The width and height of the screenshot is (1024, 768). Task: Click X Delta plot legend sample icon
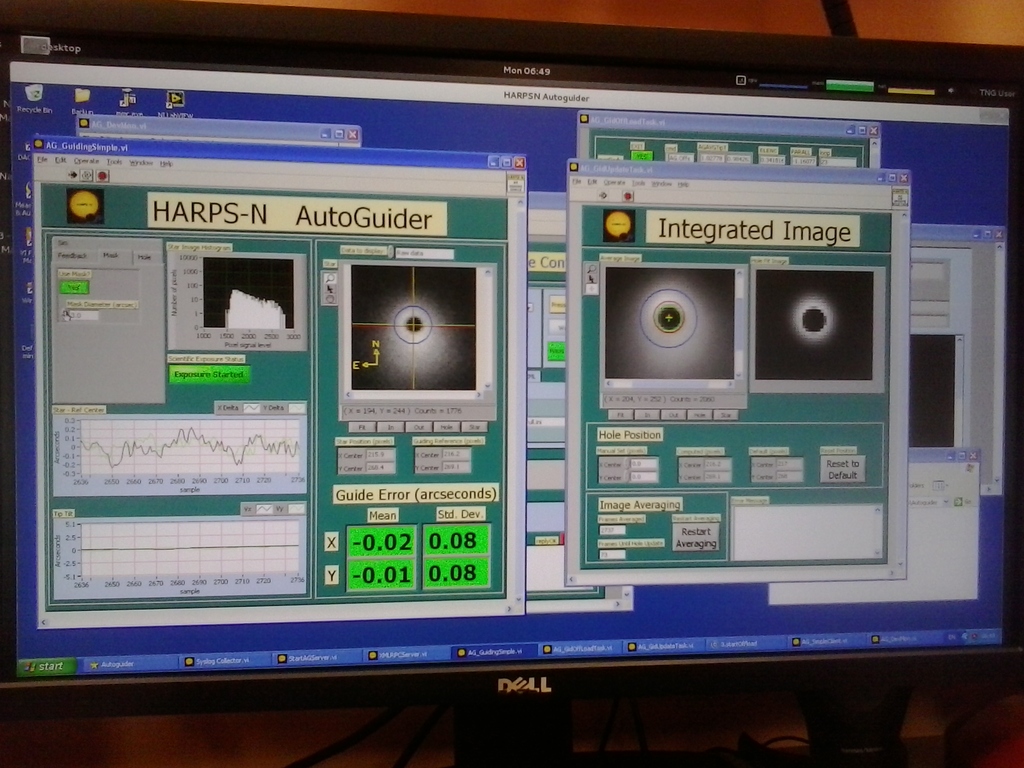251,408
